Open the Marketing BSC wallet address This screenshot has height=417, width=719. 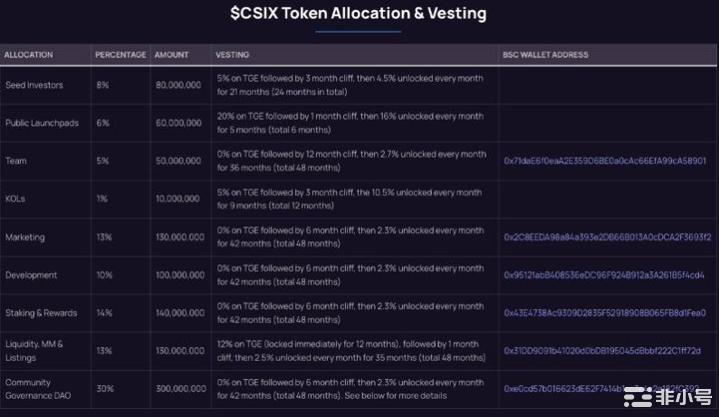[x=607, y=237]
